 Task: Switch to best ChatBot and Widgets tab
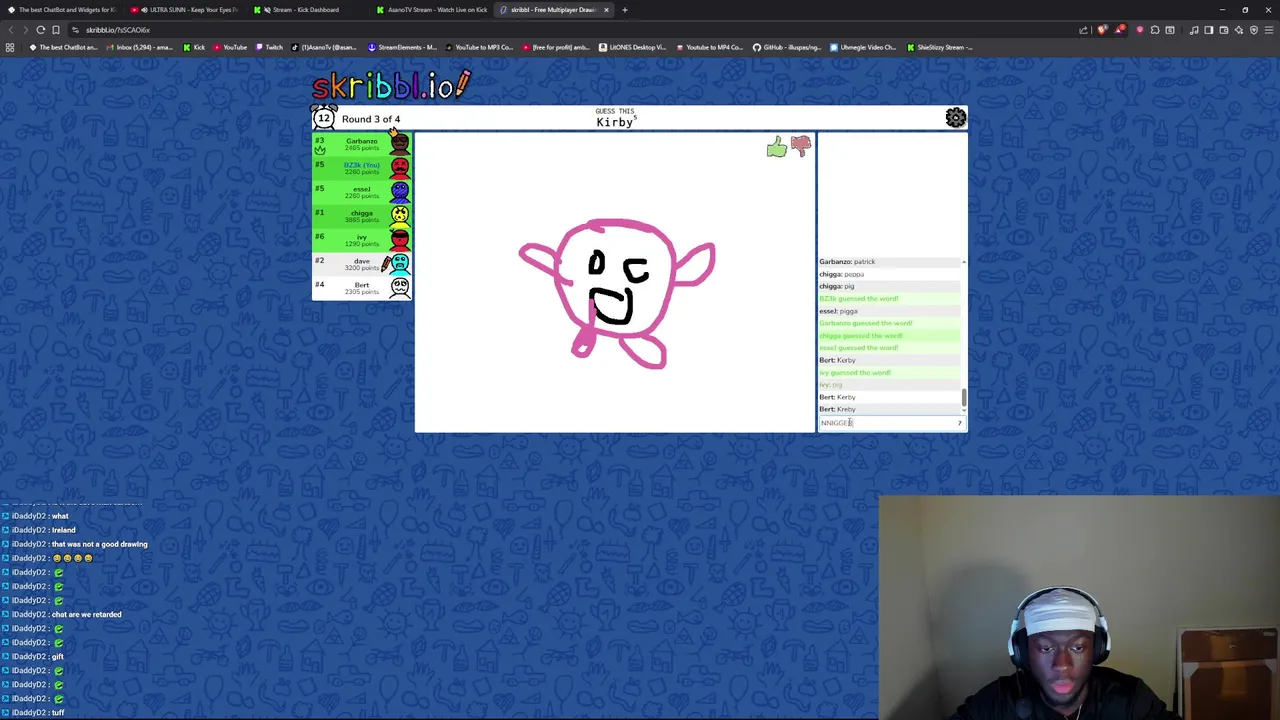click(x=62, y=10)
